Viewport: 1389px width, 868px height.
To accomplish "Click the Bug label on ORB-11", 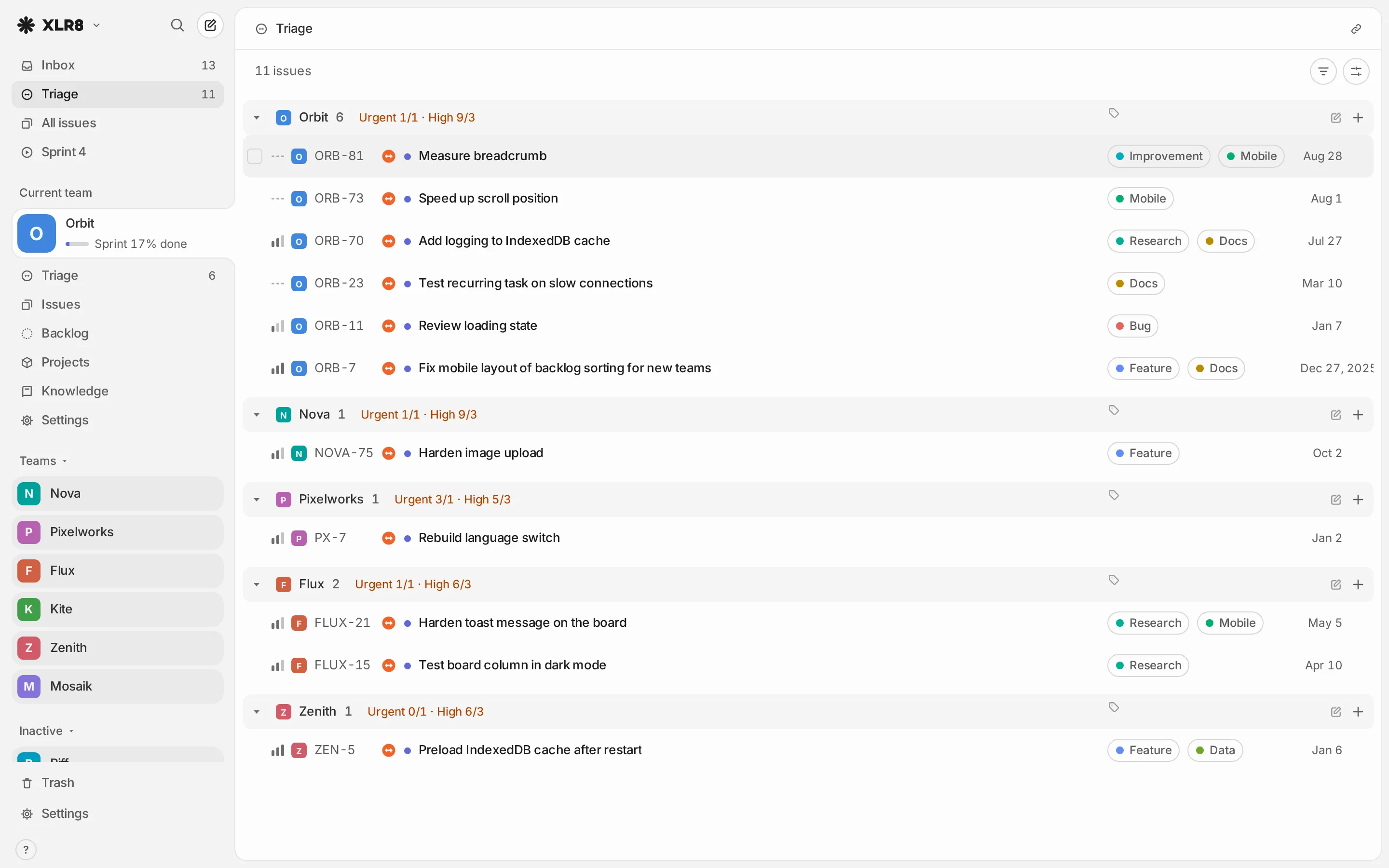I will [1132, 326].
